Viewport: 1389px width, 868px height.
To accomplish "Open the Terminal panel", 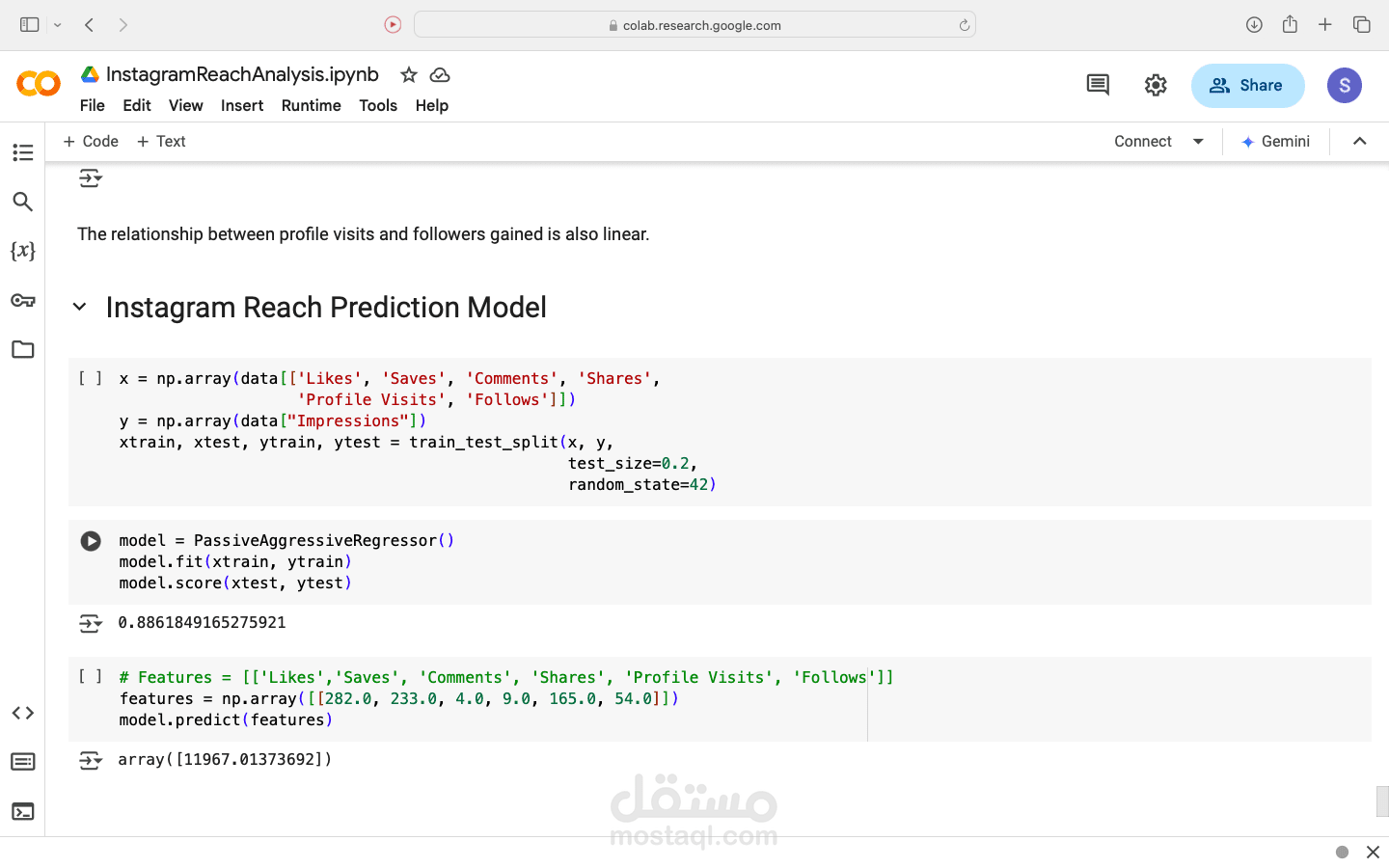I will click(x=23, y=811).
